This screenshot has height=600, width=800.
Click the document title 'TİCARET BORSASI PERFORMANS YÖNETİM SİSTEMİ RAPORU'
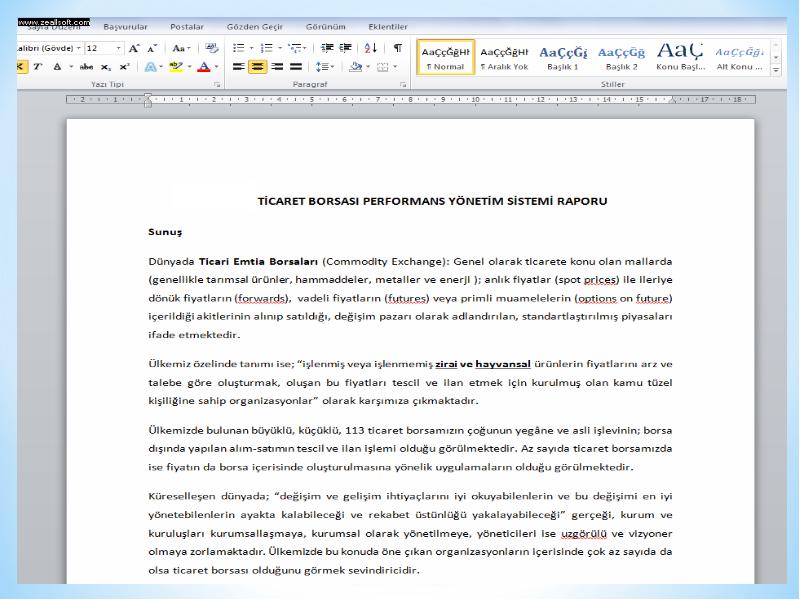432,201
